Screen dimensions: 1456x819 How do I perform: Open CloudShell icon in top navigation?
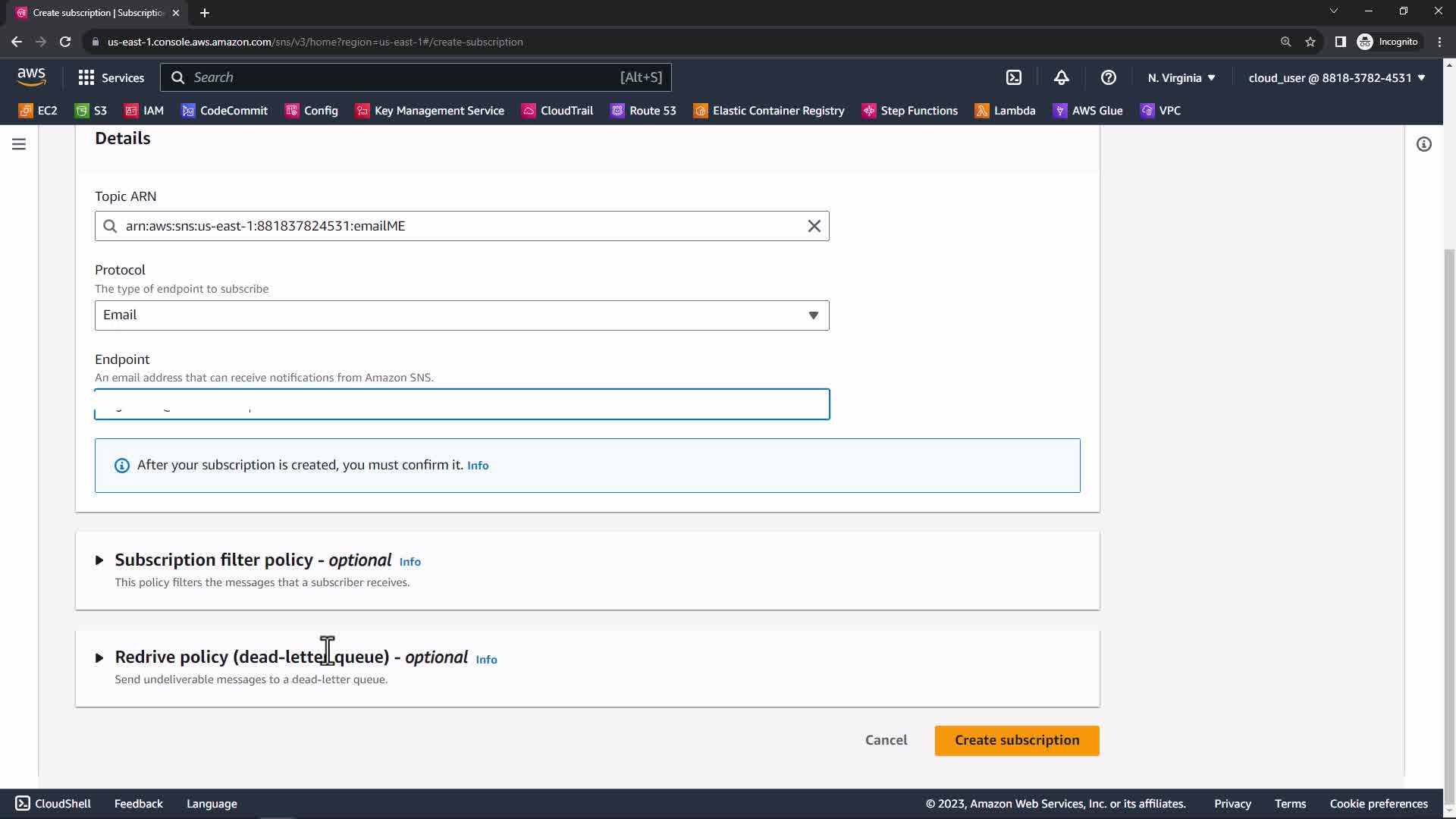click(x=1014, y=77)
